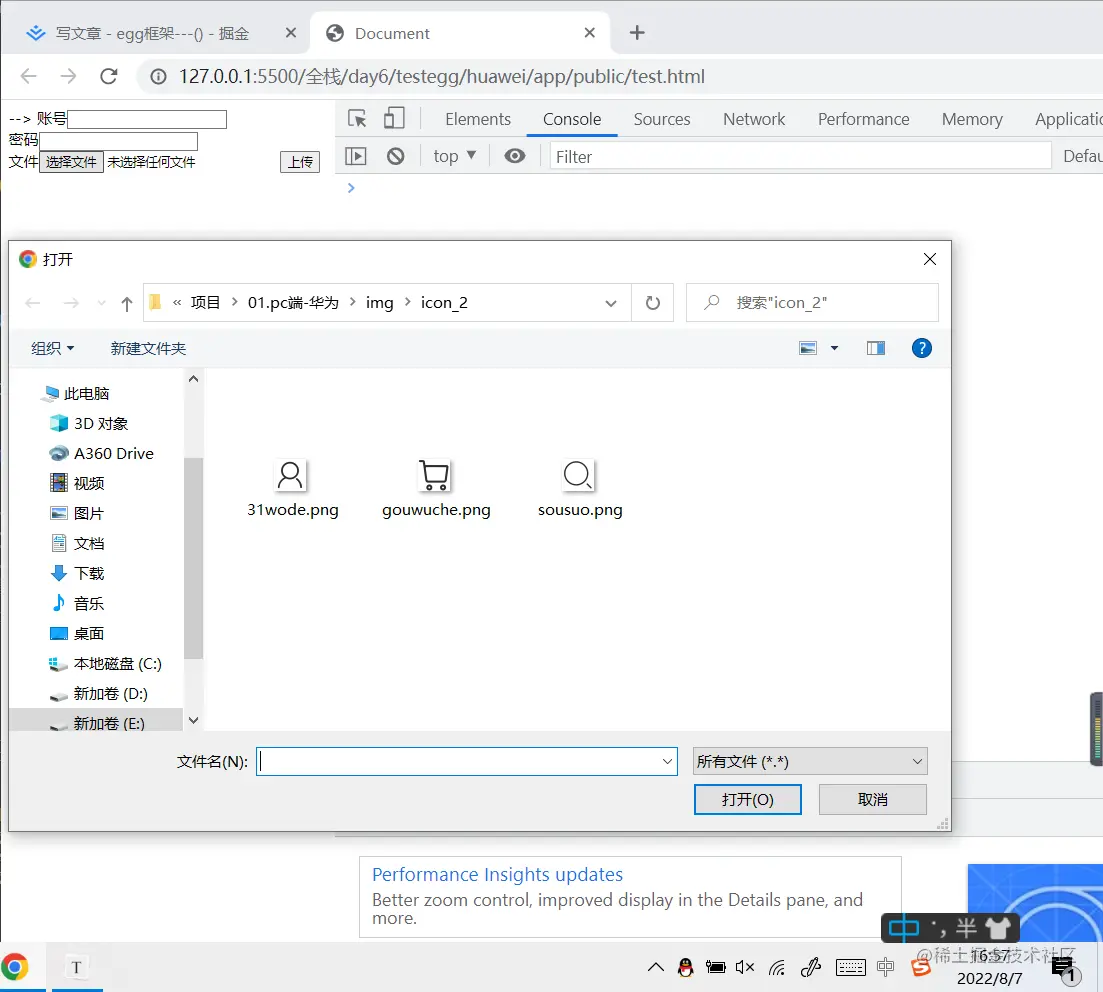Open the Sources tab
This screenshot has height=992, width=1103.
(662, 119)
